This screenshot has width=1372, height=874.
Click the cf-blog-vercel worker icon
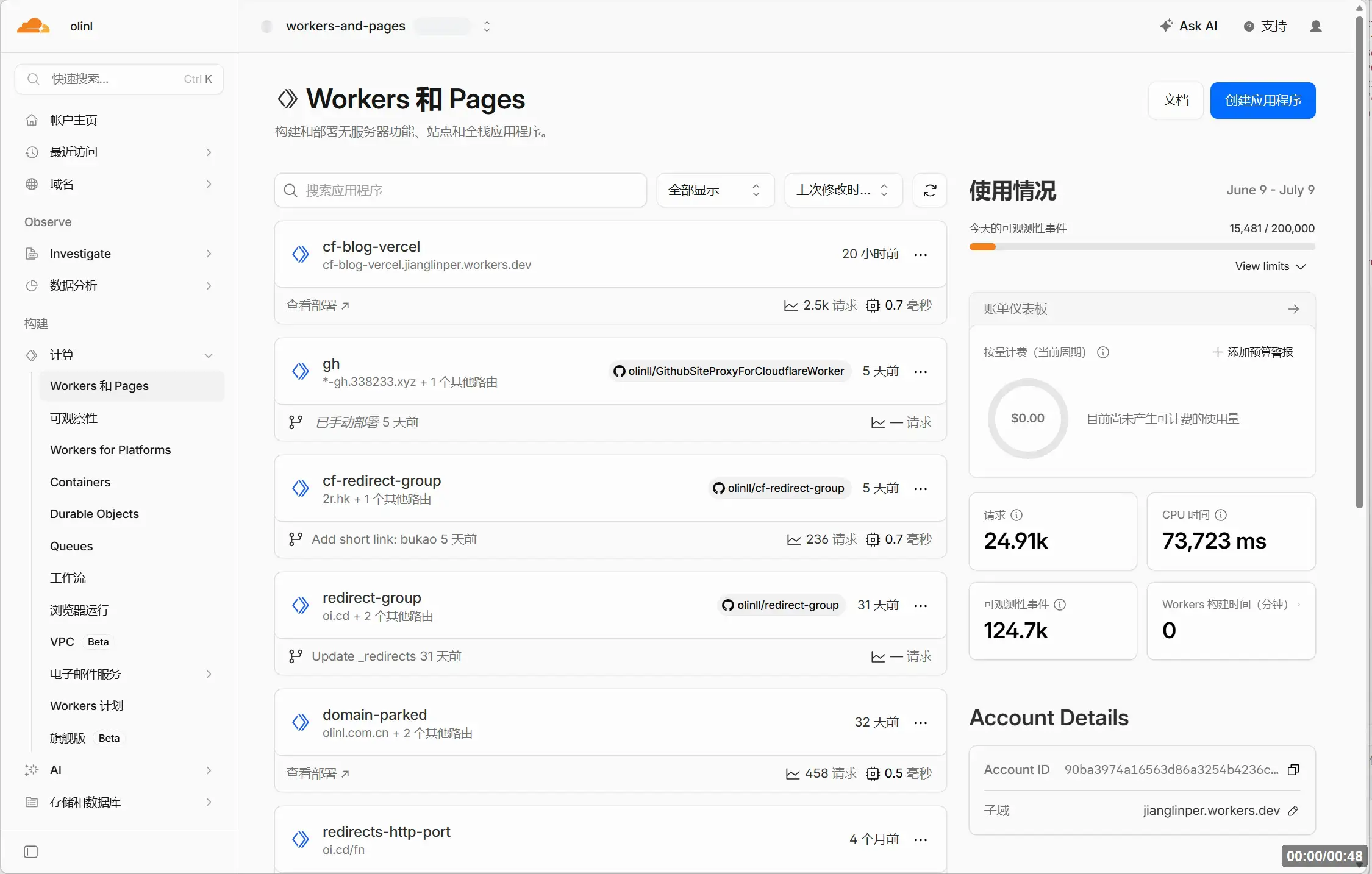(x=300, y=255)
